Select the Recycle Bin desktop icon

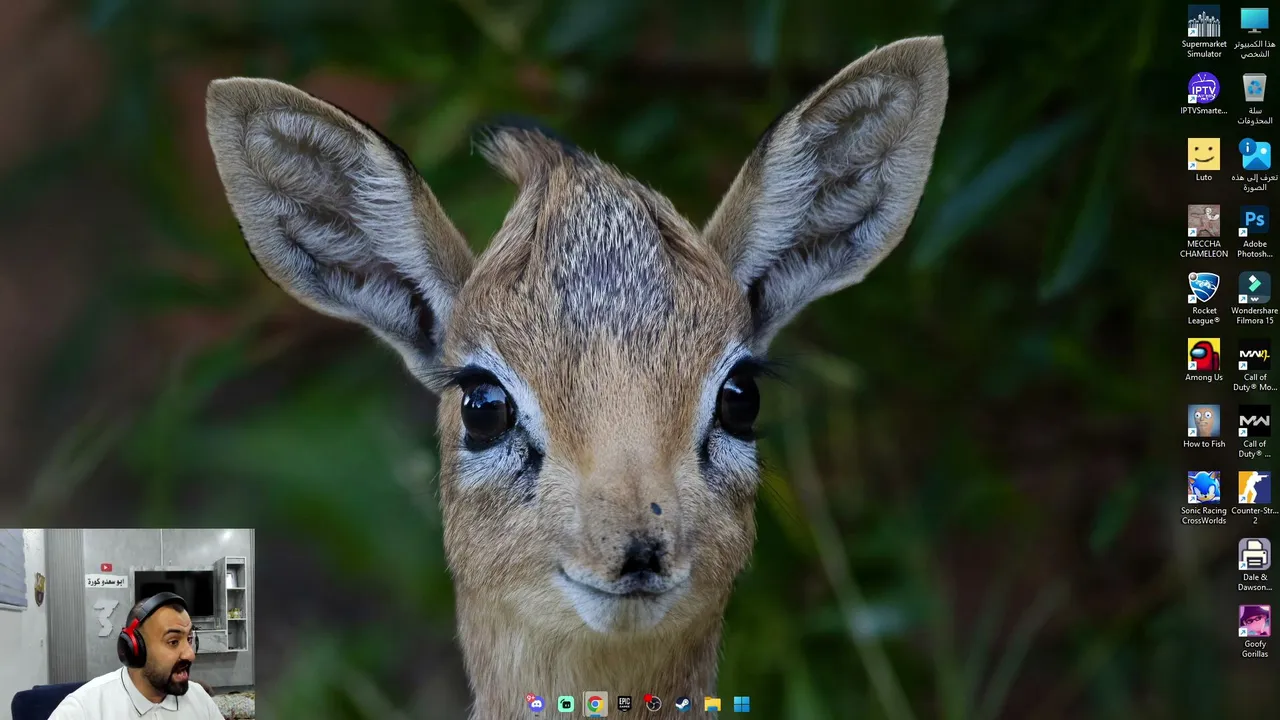[1254, 99]
